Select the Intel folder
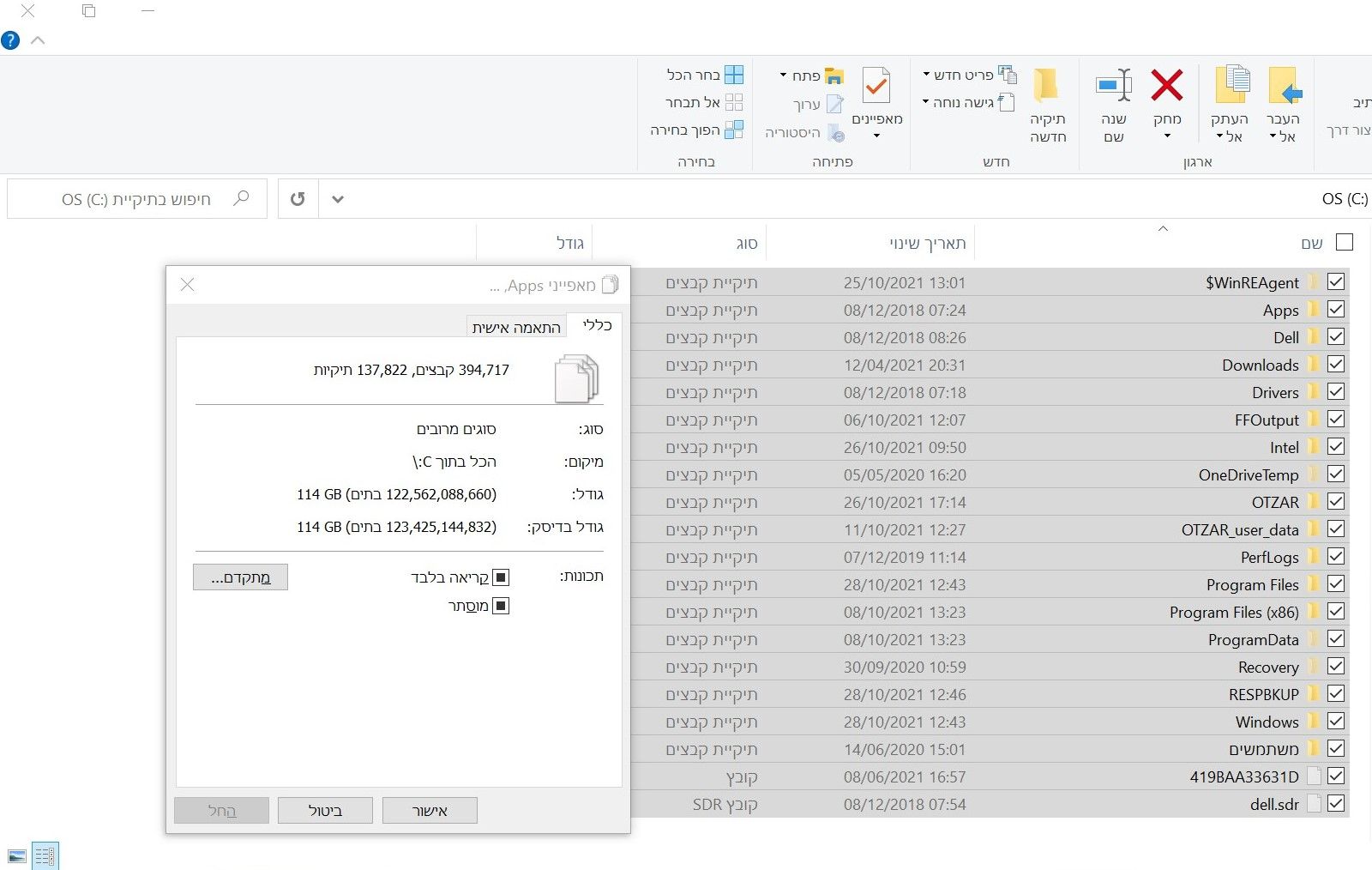 (x=990, y=447)
